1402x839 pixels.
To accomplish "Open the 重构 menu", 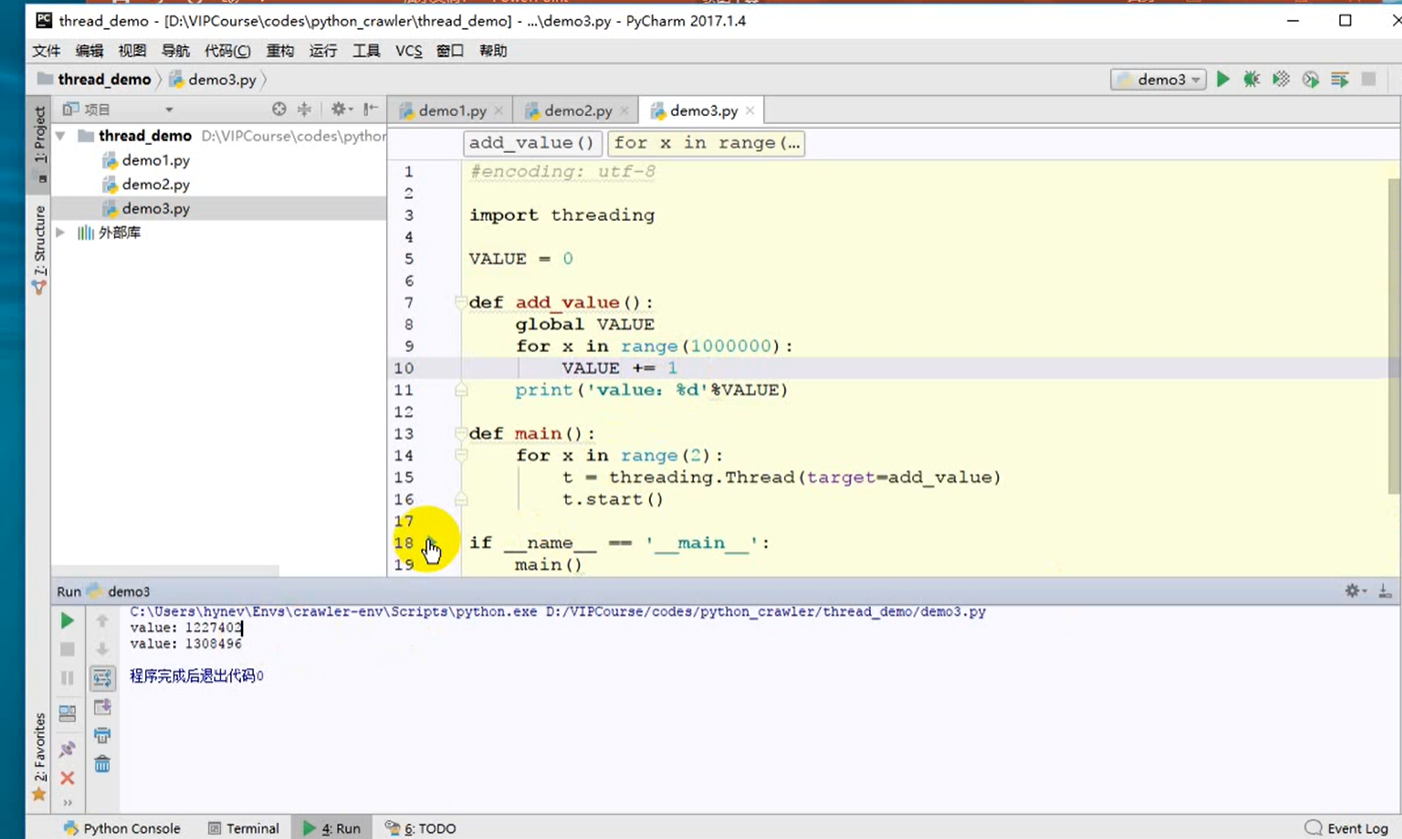I will [280, 51].
